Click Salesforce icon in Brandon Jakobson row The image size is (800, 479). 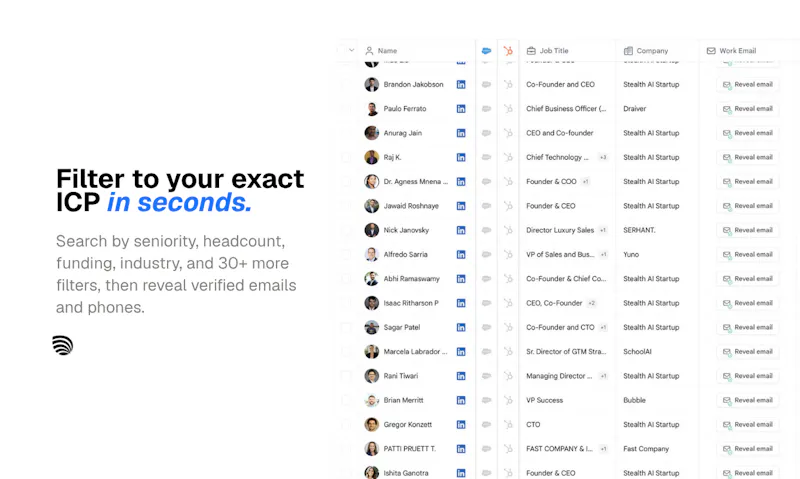pos(486,85)
